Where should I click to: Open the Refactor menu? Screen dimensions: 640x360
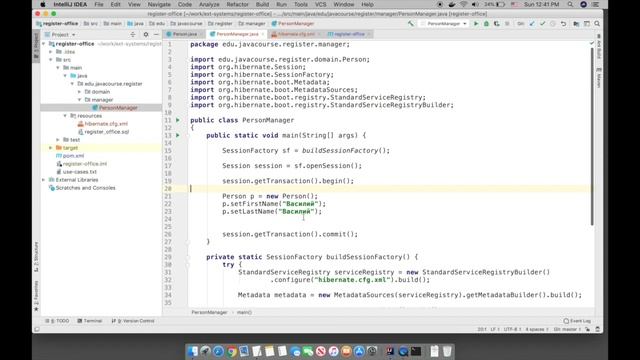[237, 4]
